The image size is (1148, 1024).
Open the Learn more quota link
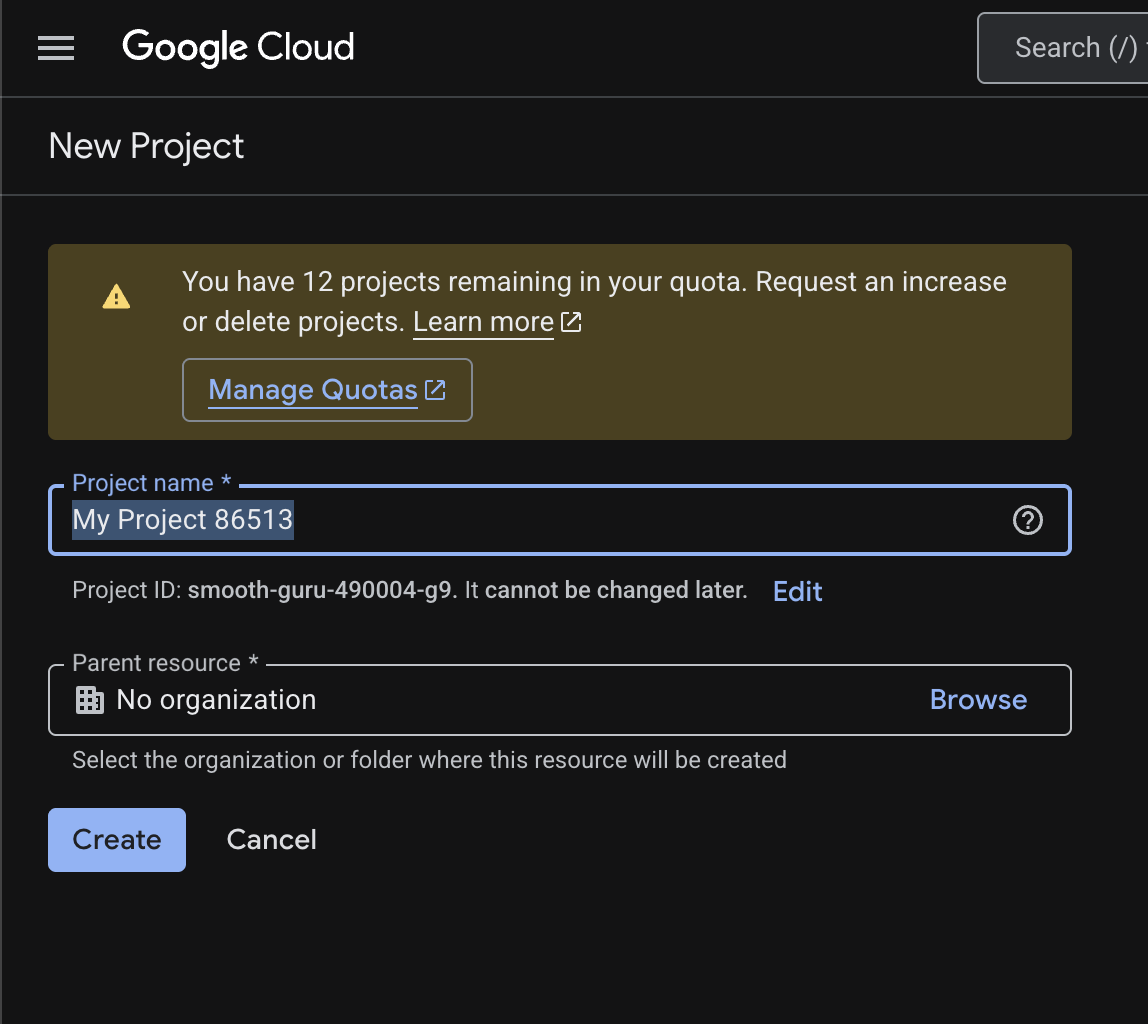tap(483, 322)
